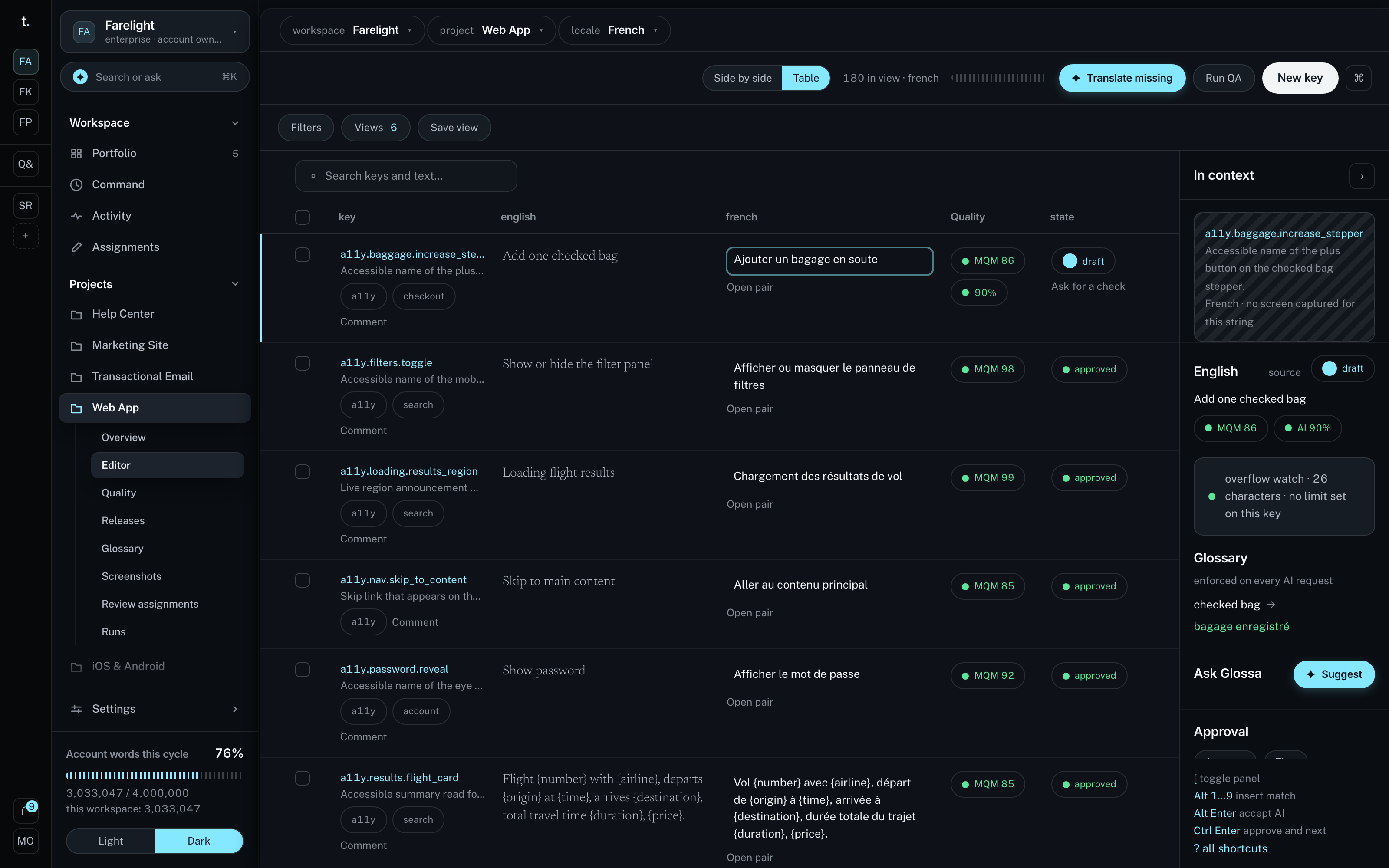Open the workspace Farelight dropdown
Viewport: 1389px width, 868px height.
click(352, 30)
